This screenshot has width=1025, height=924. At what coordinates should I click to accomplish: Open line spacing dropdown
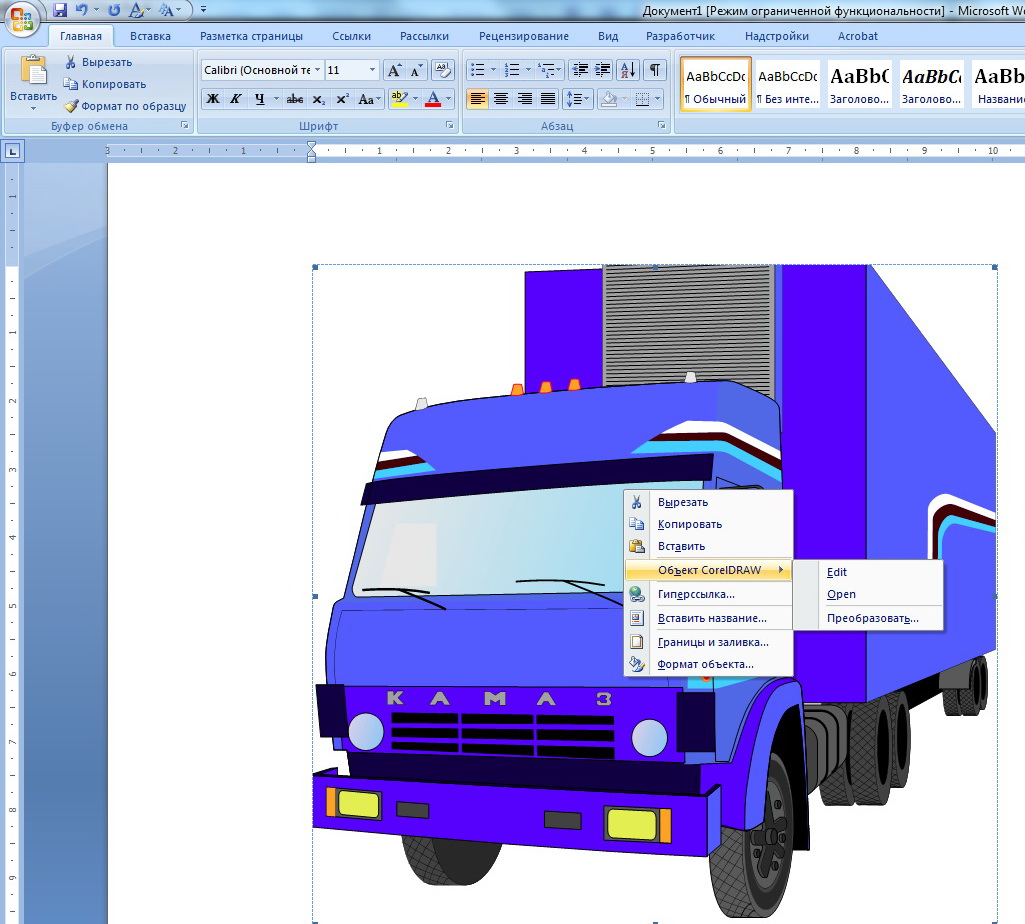577,99
